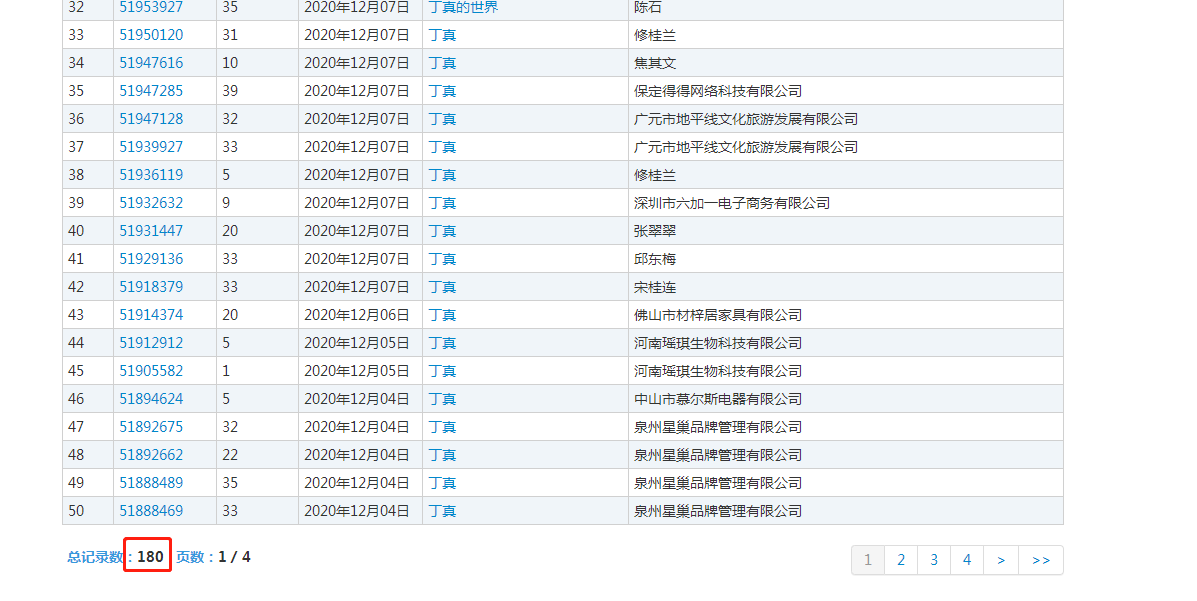Go to page 4 of results
The image size is (1197, 601).
coord(966,560)
